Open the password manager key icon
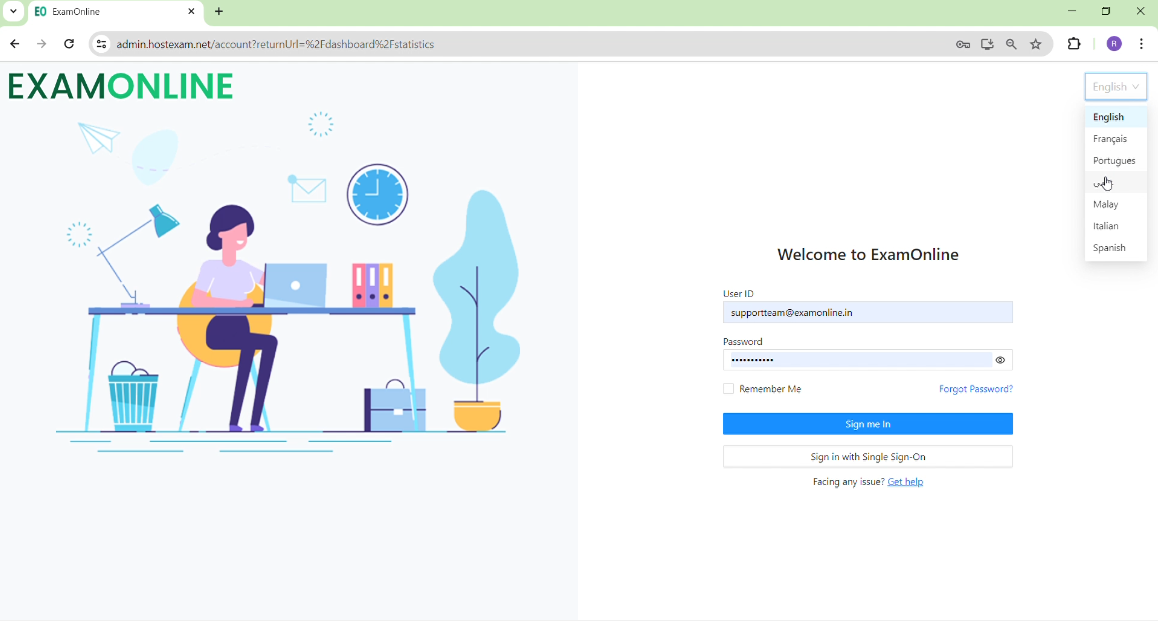The image size is (1158, 621). [x=963, y=44]
